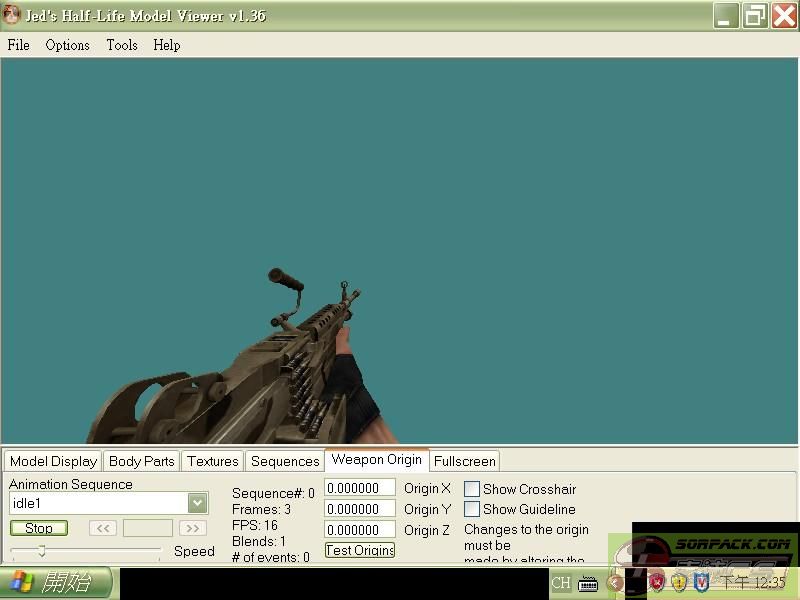The image size is (800, 600).
Task: Open the Tools menu
Action: [x=122, y=45]
